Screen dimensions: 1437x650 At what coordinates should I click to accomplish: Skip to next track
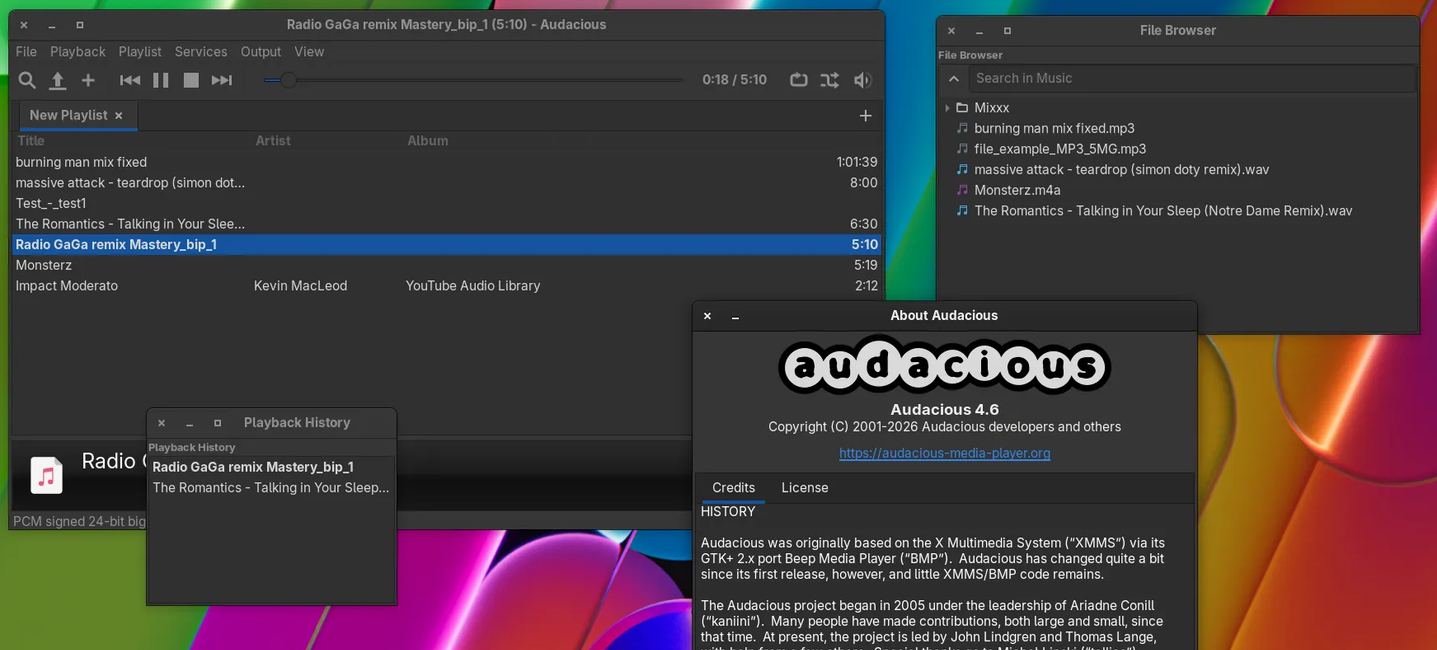[x=222, y=80]
